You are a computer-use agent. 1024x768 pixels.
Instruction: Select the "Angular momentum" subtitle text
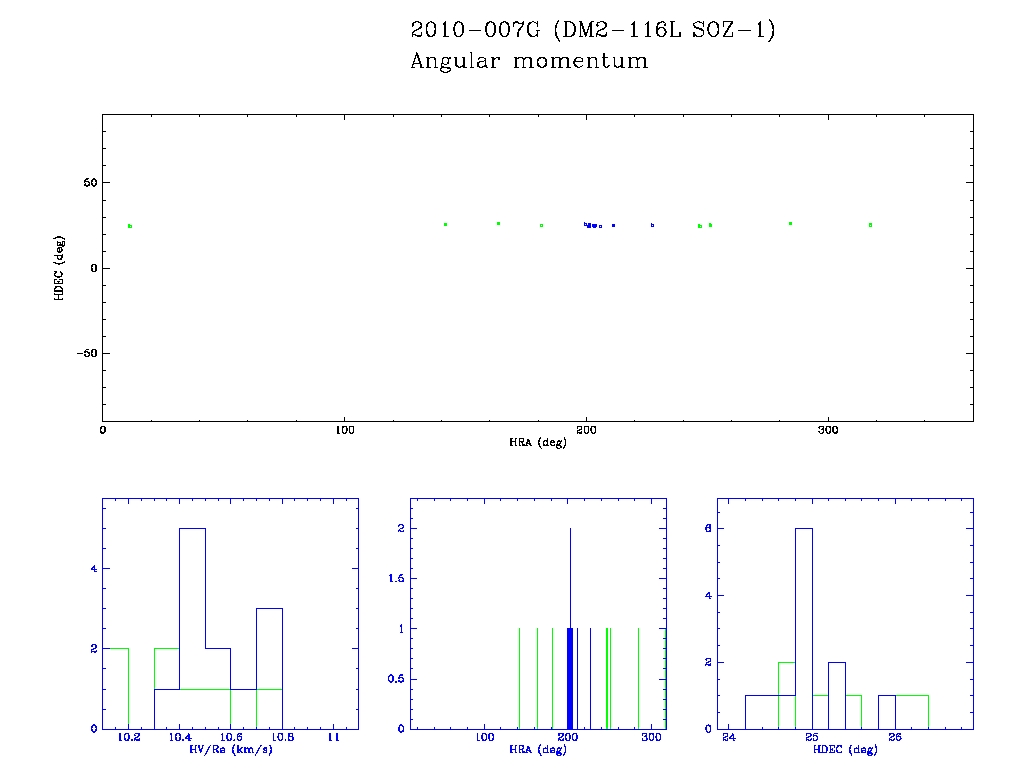click(x=529, y=61)
